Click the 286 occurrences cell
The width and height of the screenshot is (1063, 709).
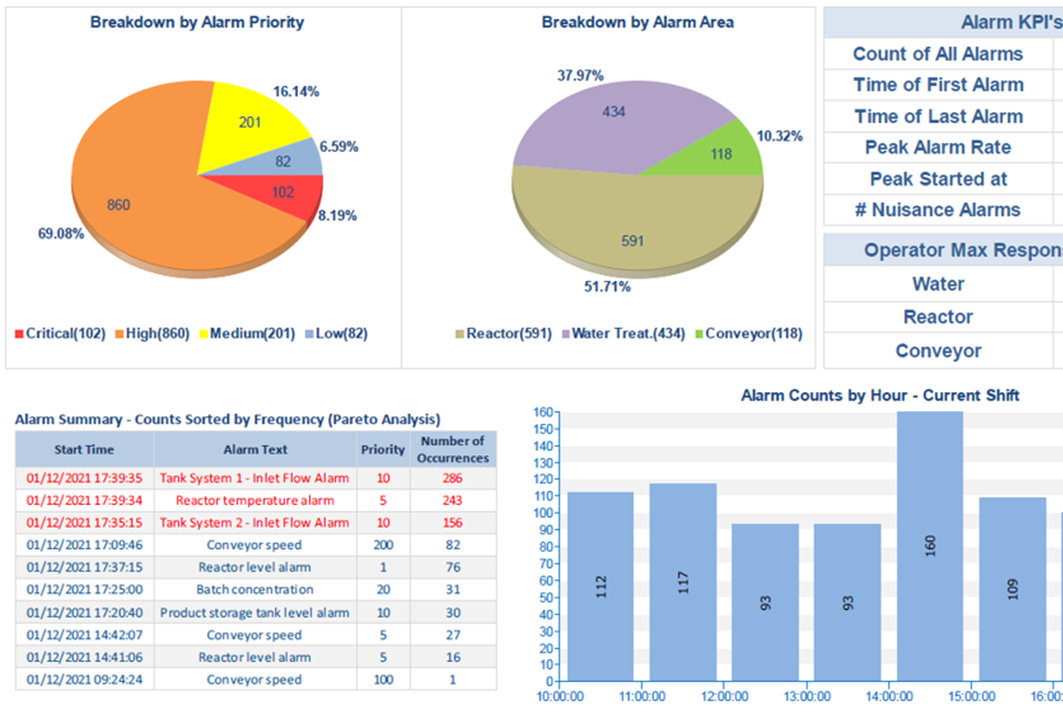[453, 479]
